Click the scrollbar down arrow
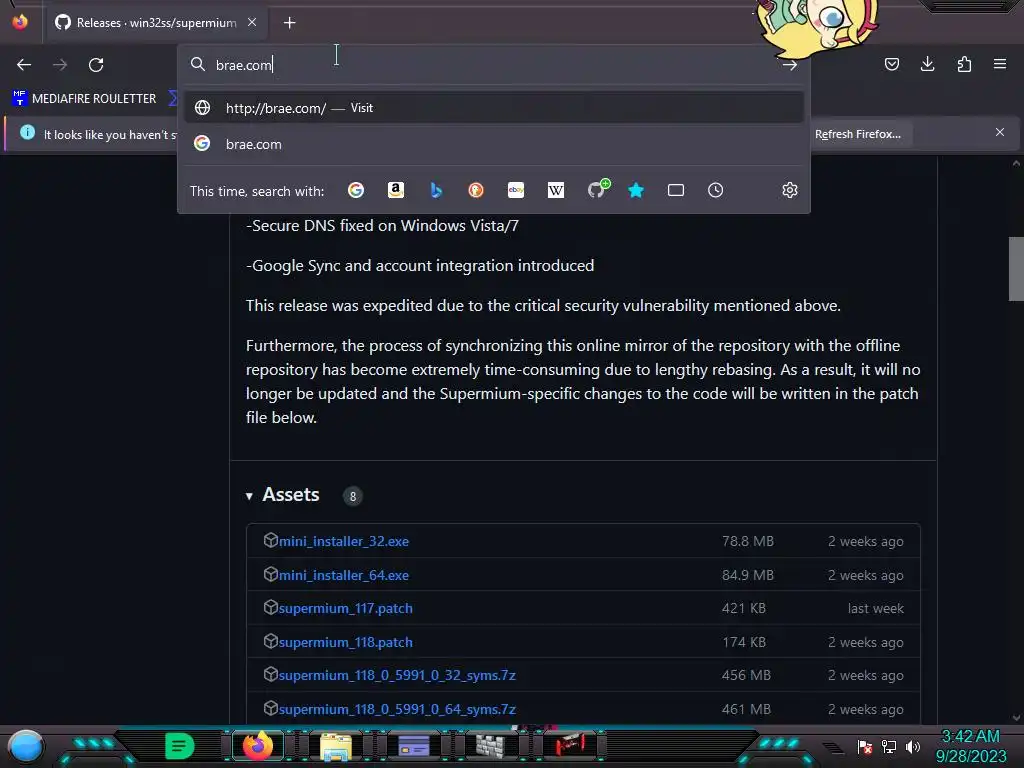 [1016, 717]
